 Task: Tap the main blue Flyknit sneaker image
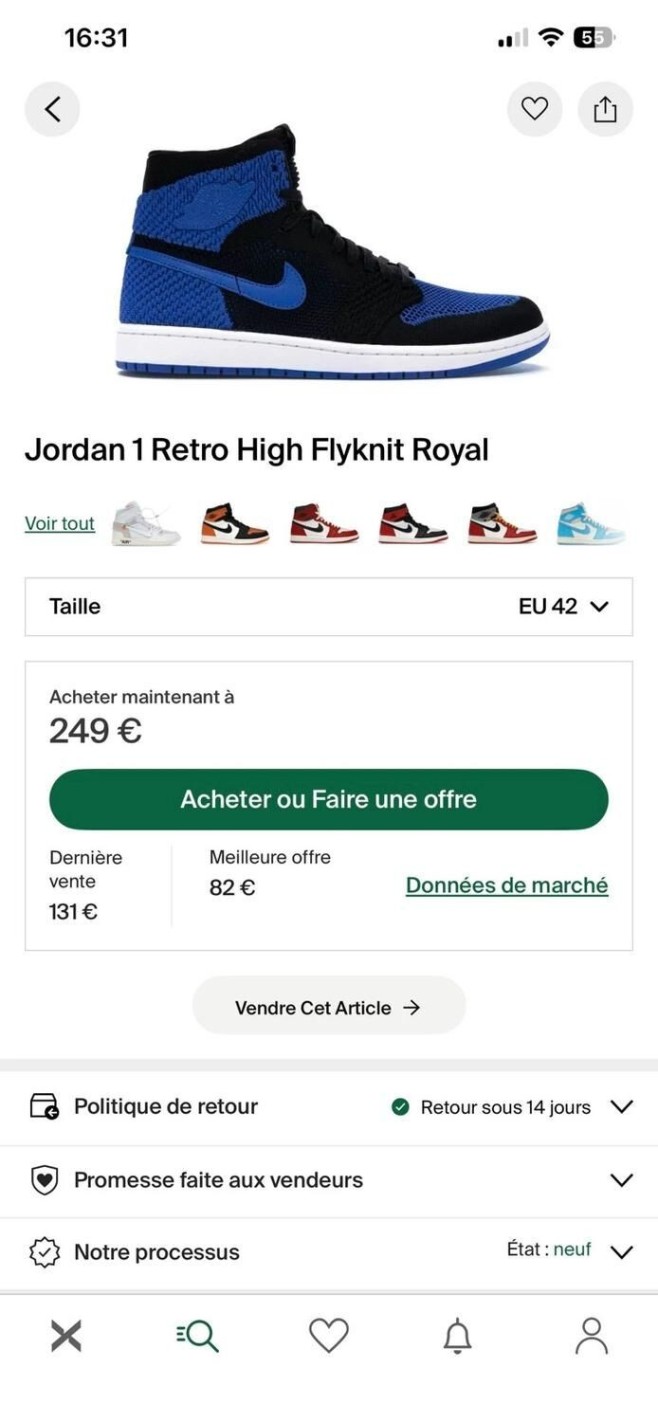pyautogui.click(x=332, y=250)
